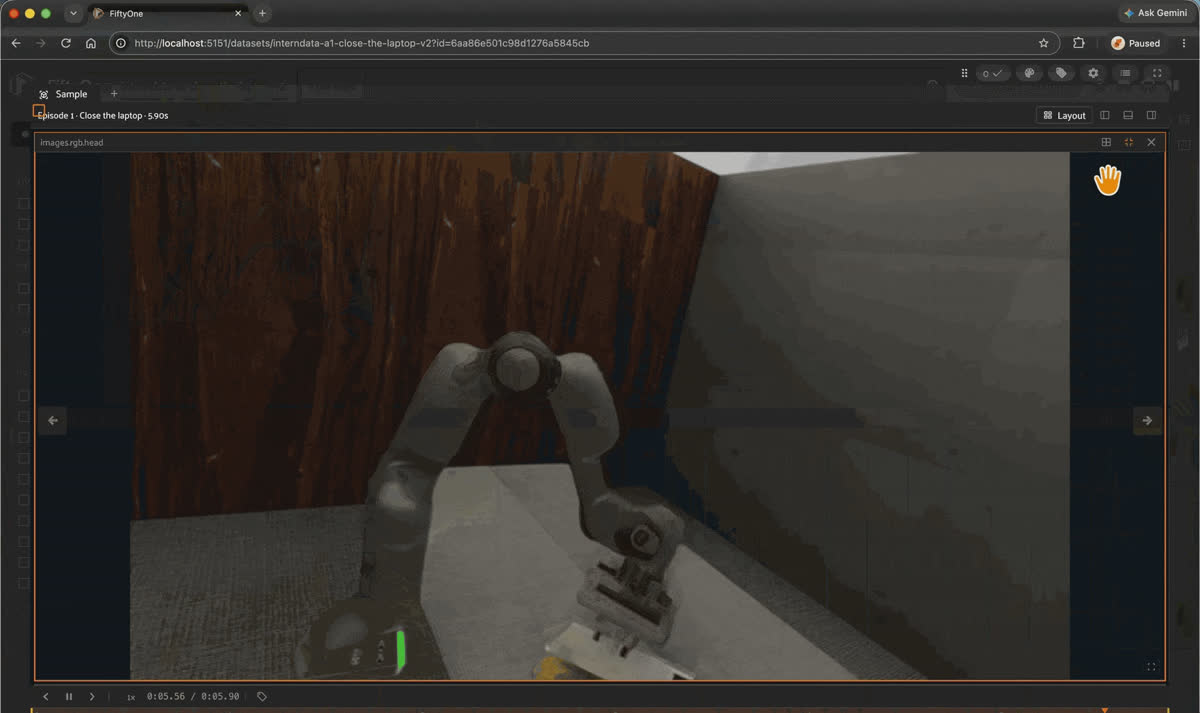
Task: Select the orange sample checkbox near Episode title
Action: pos(39,110)
